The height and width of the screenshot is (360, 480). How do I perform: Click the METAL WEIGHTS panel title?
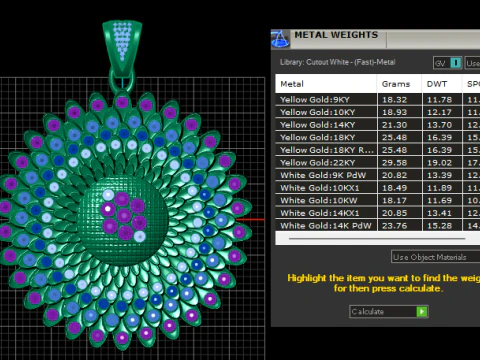336,35
